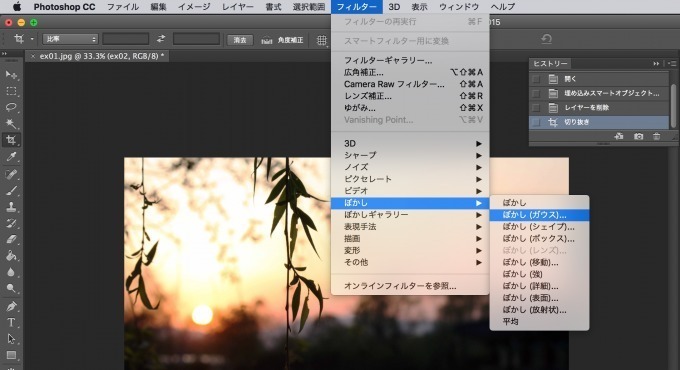680x370 pixels.
Task: Choose ぼかし (ガウス)... from submenu
Action: 539,215
